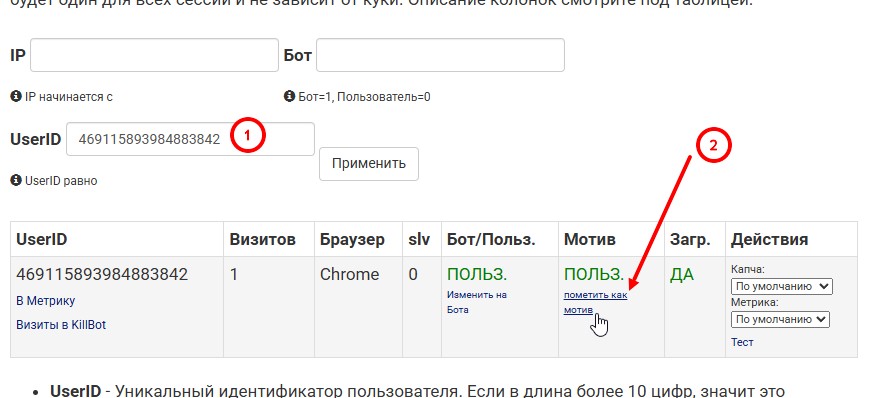The height and width of the screenshot is (398, 879).
Task: Click info icon next to 'Бот=1, Пользователь=0'
Action: point(289,96)
